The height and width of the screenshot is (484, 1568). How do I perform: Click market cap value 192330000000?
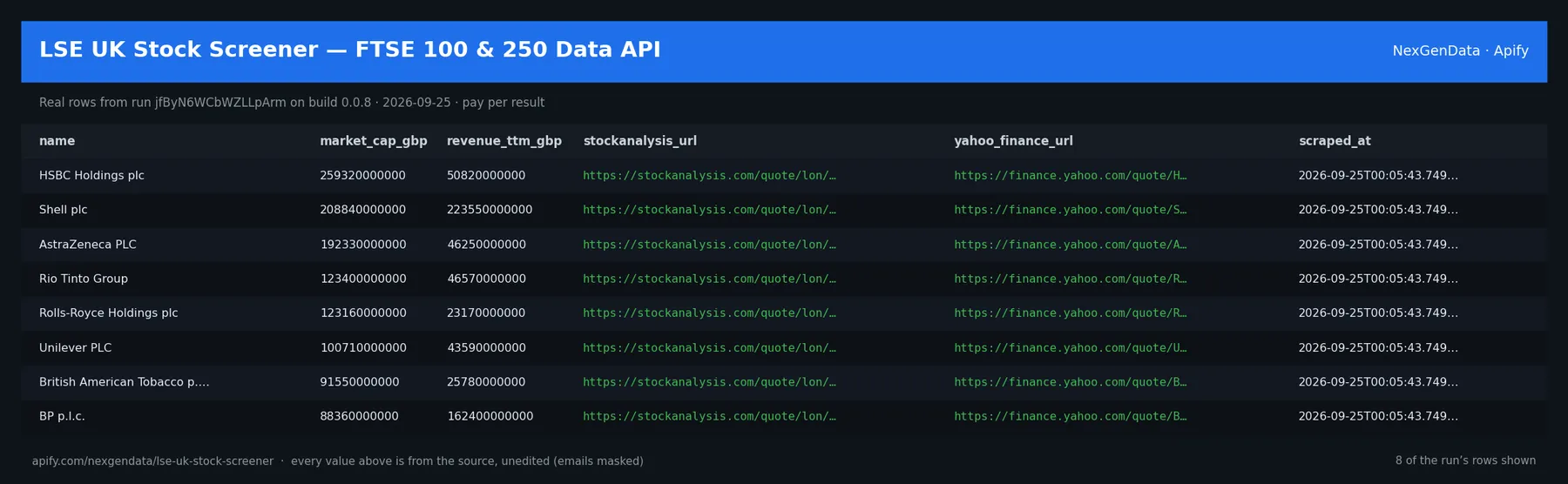pos(362,245)
